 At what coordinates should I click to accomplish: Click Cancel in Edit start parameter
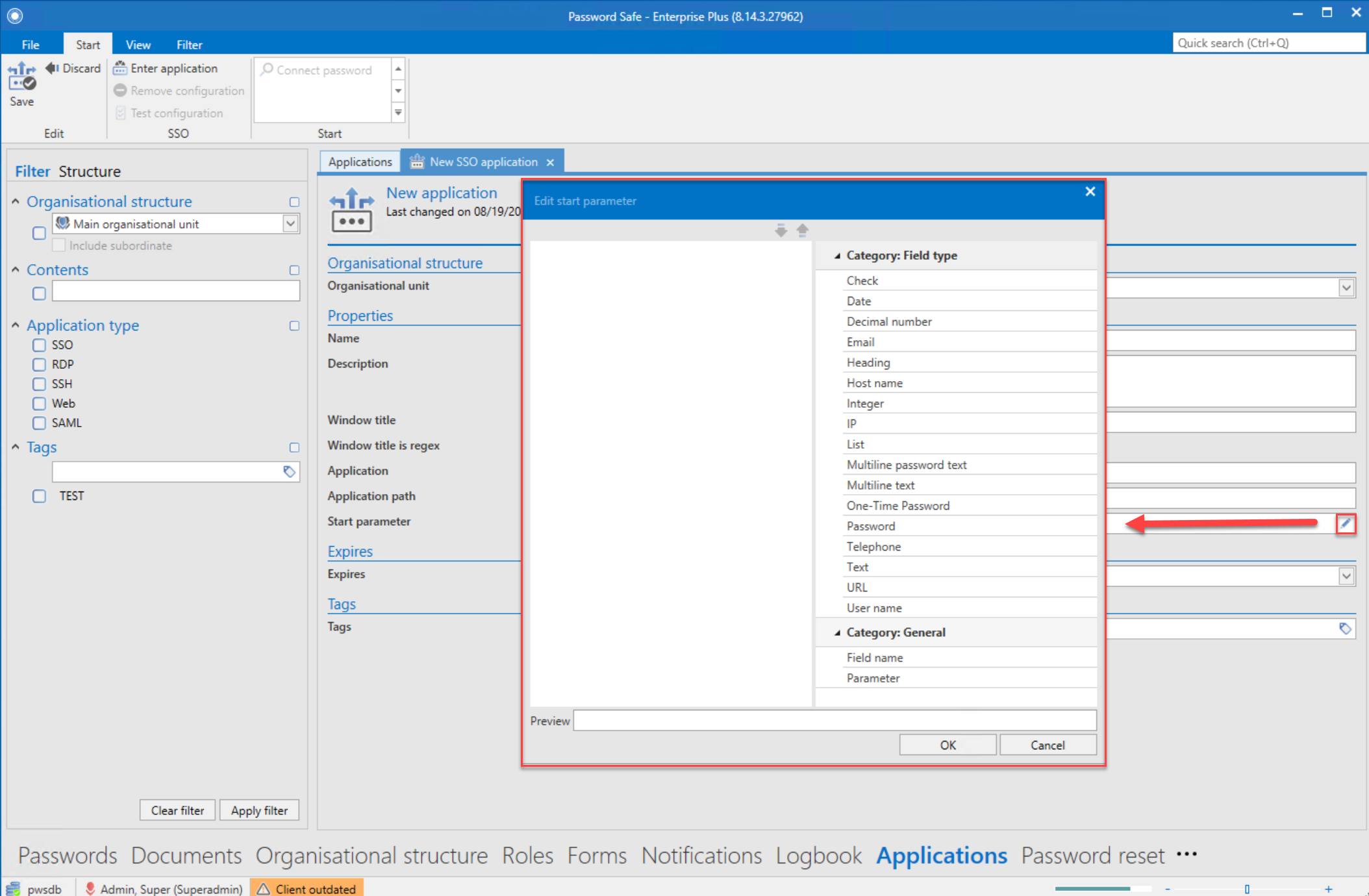1048,745
